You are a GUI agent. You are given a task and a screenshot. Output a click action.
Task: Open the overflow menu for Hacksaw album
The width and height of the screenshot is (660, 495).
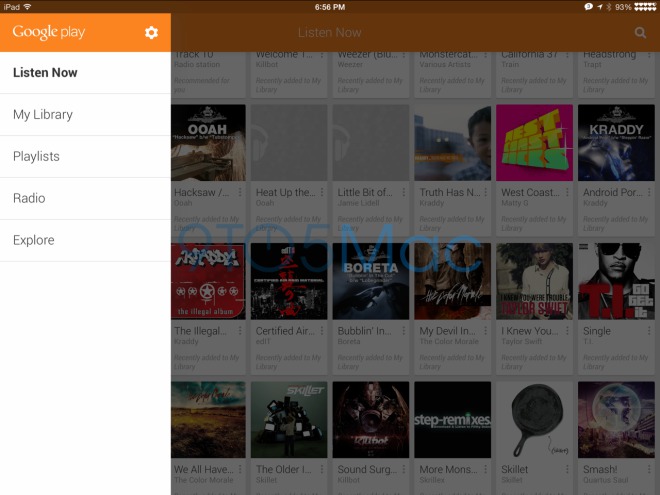coord(240,192)
